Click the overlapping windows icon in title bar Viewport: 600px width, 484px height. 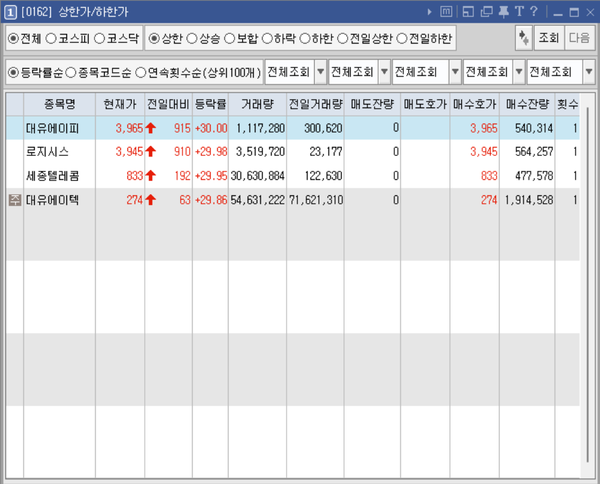(x=485, y=11)
